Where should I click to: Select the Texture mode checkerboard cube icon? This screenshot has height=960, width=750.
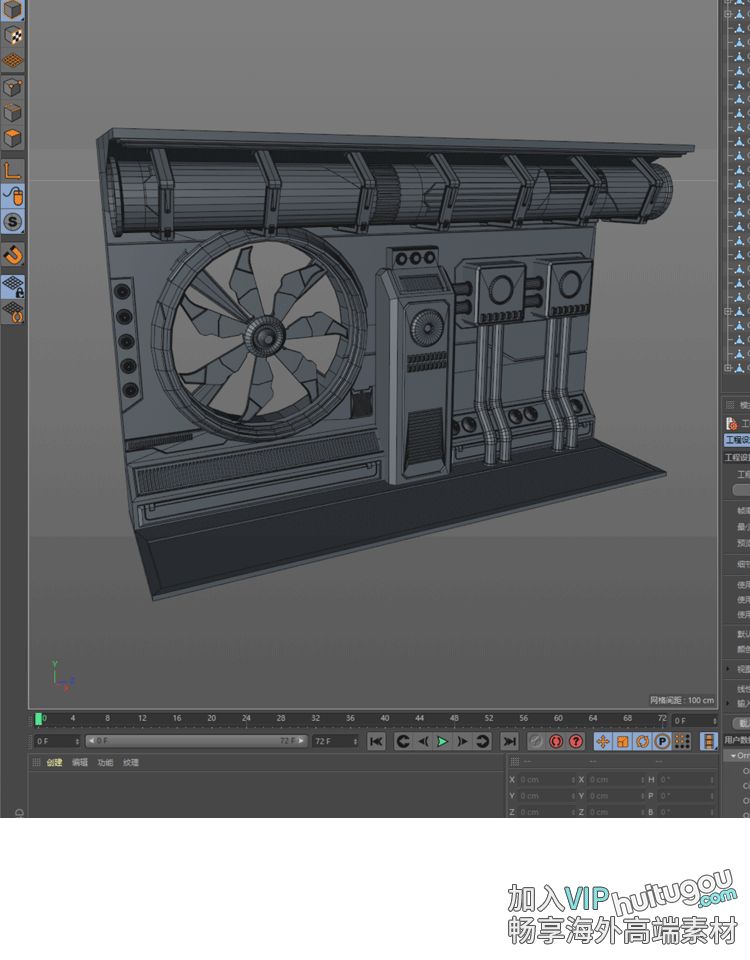pos(13,35)
